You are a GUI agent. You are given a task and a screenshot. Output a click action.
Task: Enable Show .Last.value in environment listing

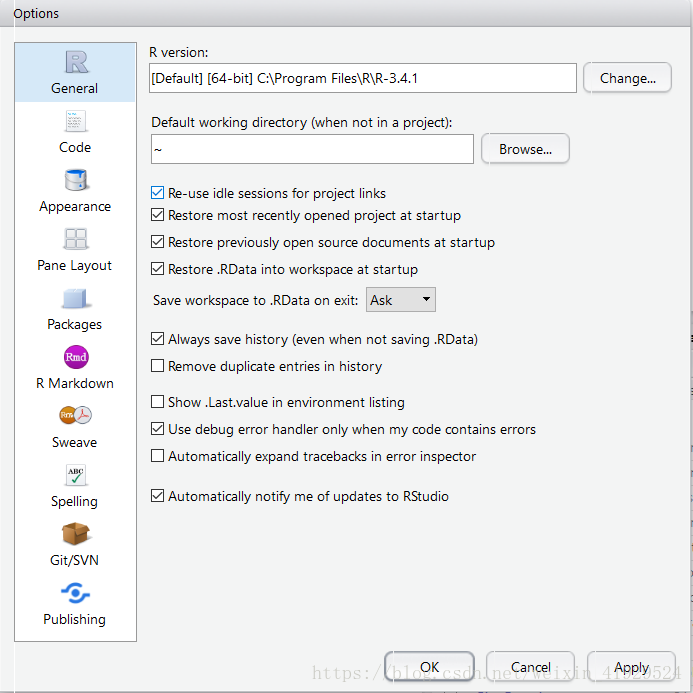click(x=157, y=402)
